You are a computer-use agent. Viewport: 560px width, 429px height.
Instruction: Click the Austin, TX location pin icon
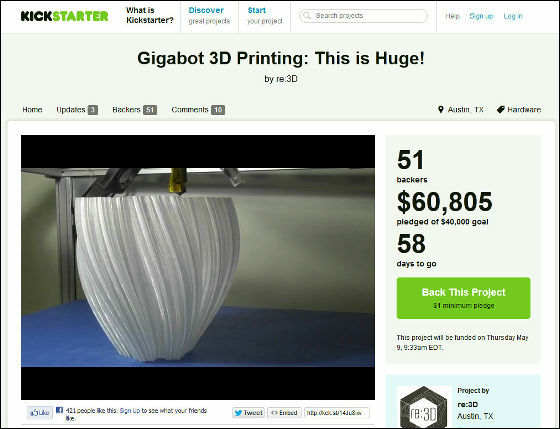click(x=440, y=109)
